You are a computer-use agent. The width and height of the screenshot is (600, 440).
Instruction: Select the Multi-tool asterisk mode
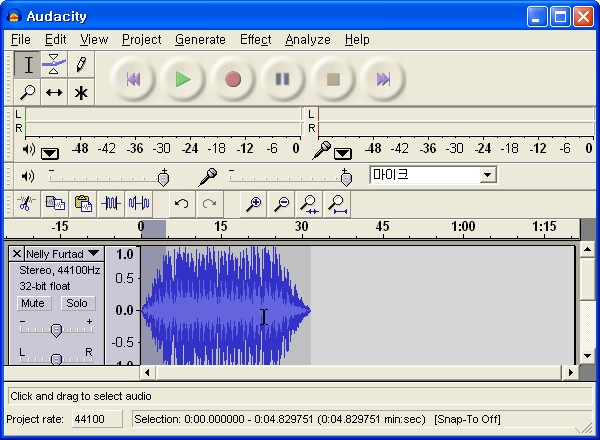[81, 92]
